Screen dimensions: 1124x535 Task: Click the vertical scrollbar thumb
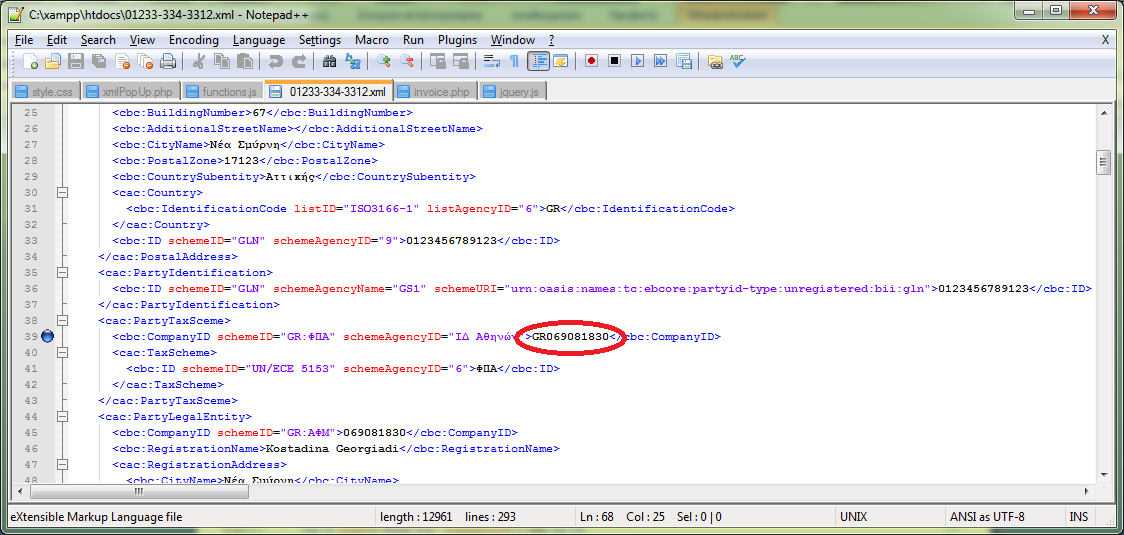[1104, 163]
